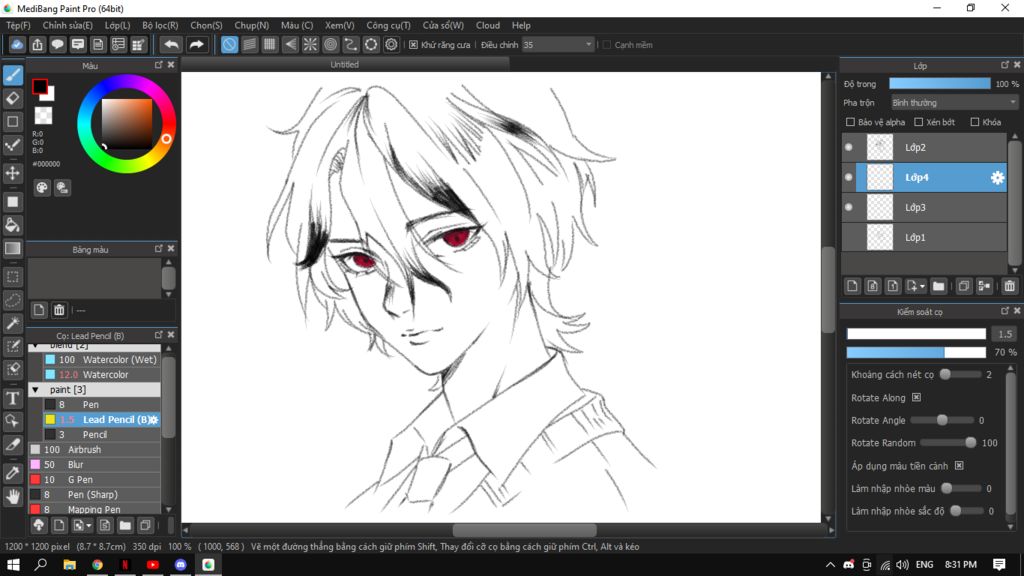Open the Bộ lọc(R) menu
This screenshot has width=1024, height=576.
(x=160, y=25)
